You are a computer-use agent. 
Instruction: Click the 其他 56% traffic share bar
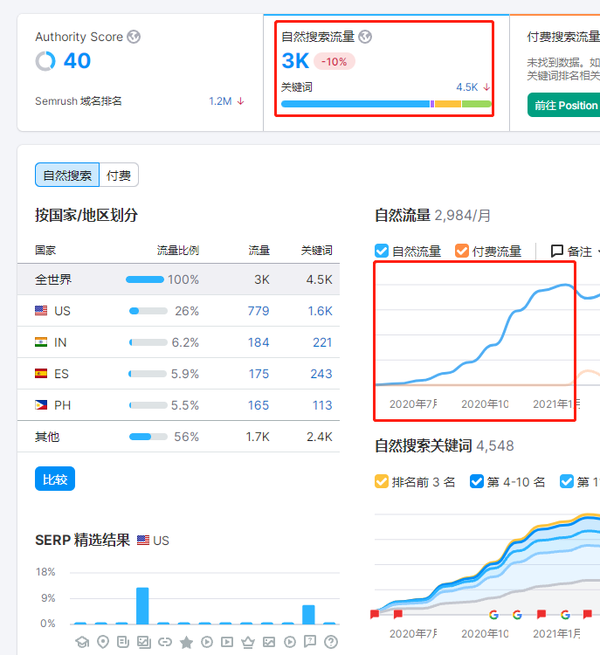coord(148,437)
